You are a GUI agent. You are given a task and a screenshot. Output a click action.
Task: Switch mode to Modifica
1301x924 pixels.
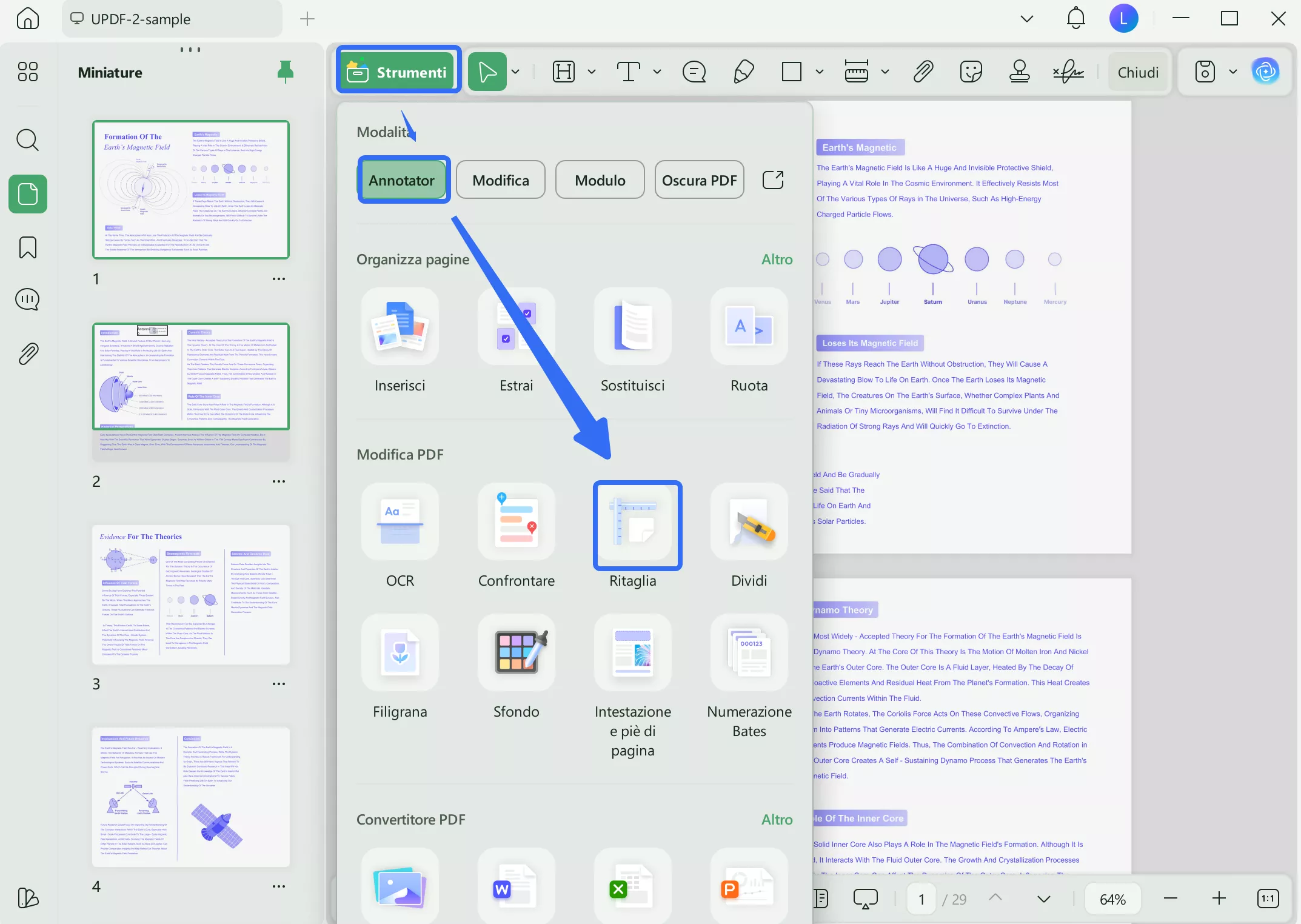click(500, 180)
